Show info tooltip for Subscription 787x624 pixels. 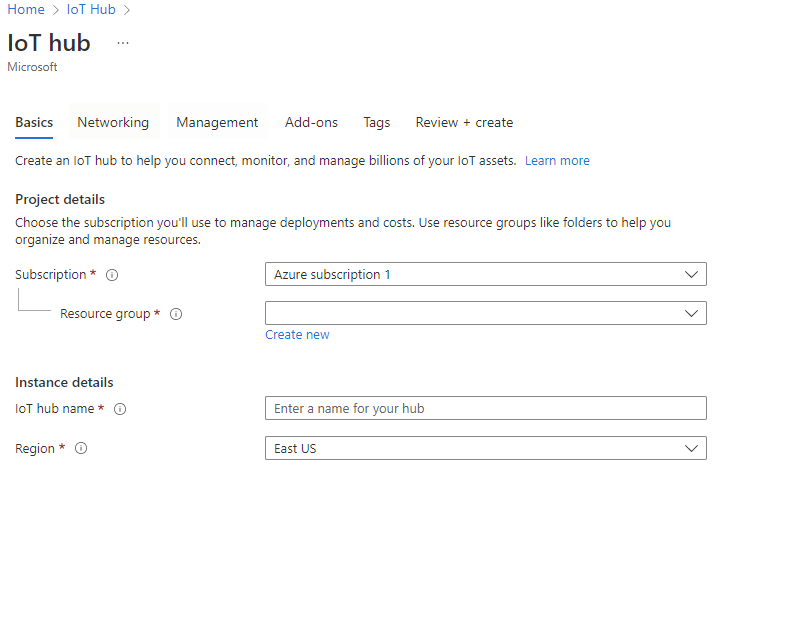click(x=112, y=275)
